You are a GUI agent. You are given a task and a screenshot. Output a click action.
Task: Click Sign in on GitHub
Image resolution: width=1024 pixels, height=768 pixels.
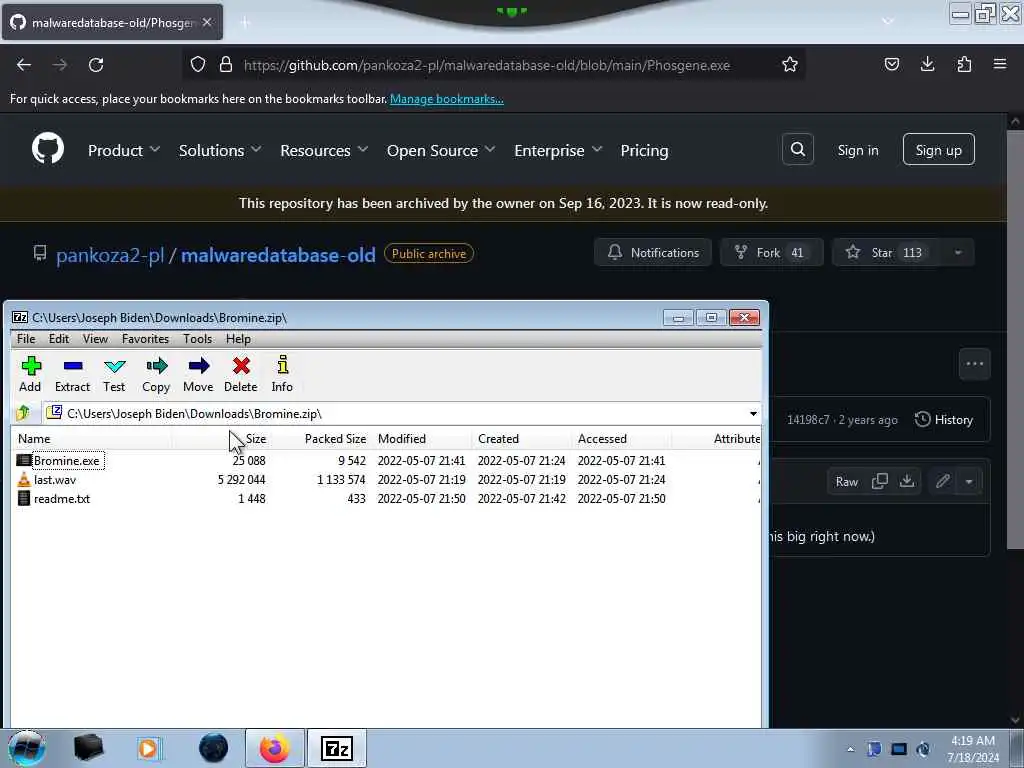point(857,150)
